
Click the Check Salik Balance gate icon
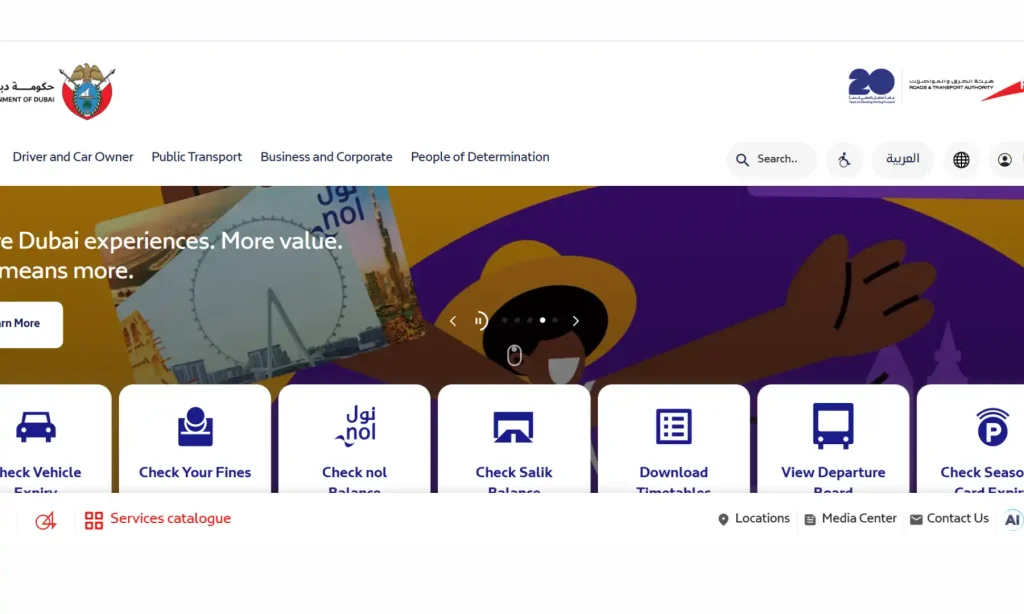(x=513, y=426)
